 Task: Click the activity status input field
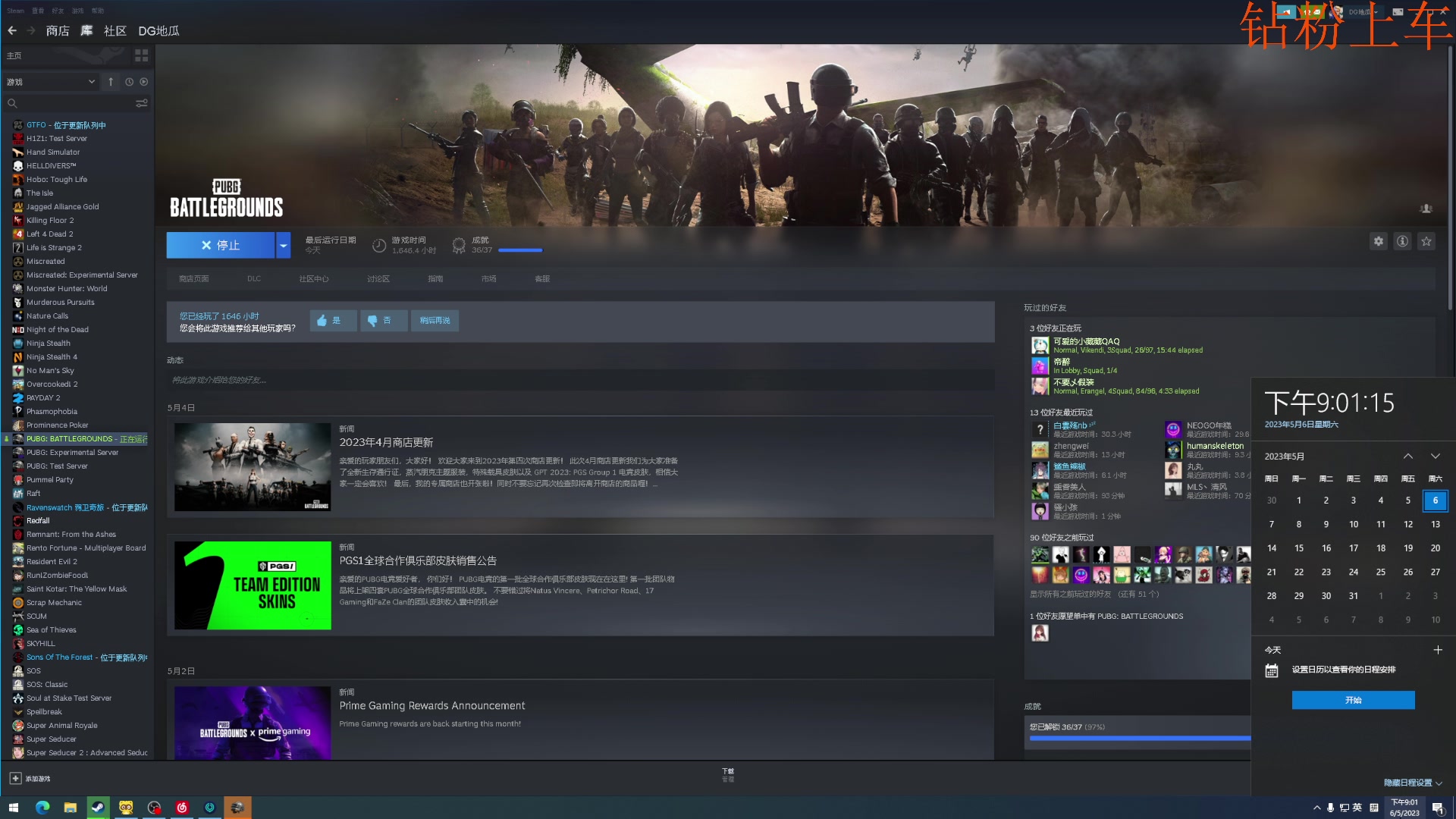tap(580, 380)
